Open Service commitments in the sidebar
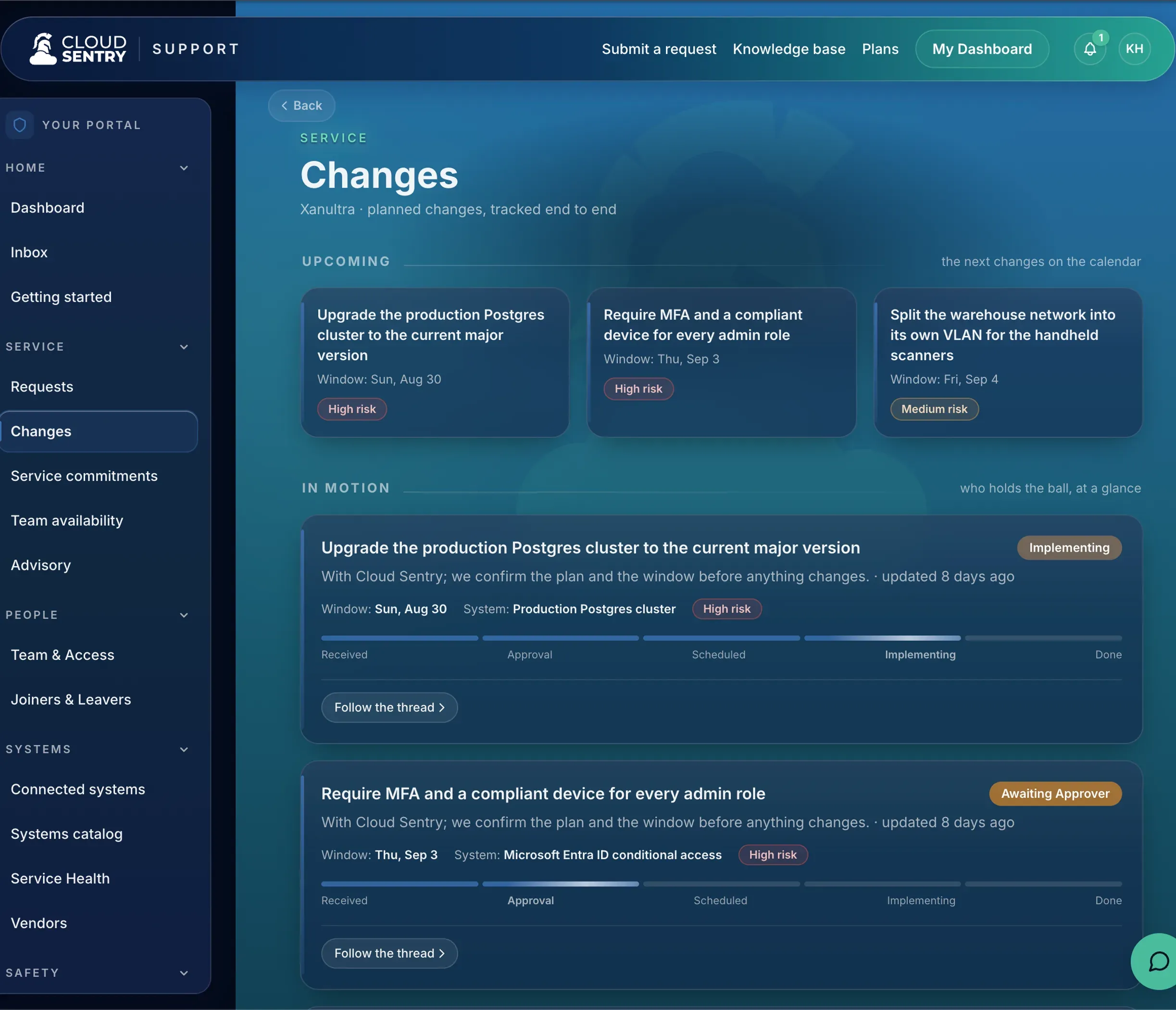The height and width of the screenshot is (1010, 1176). coord(99,476)
